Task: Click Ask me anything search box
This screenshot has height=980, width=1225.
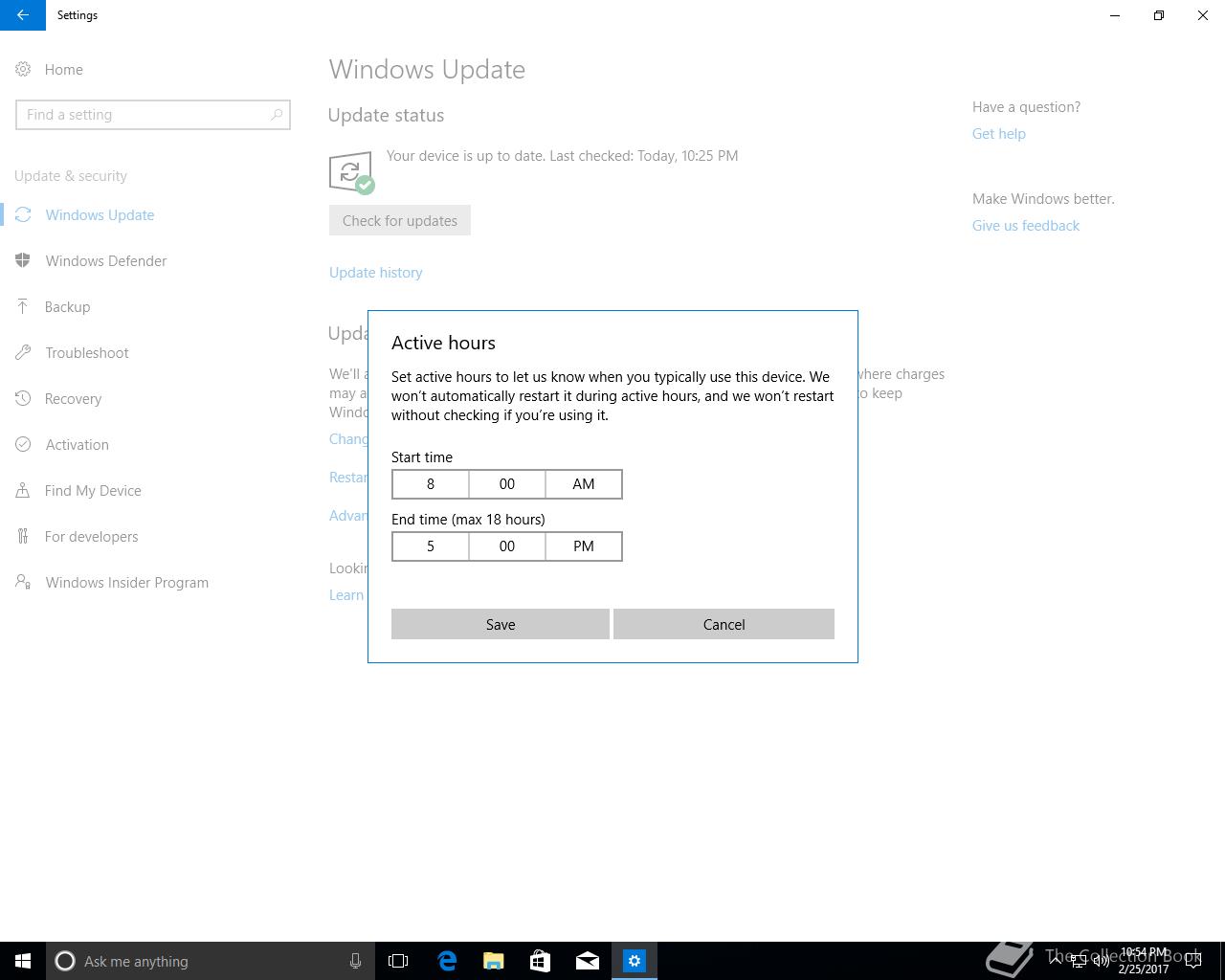Action: click(211, 961)
